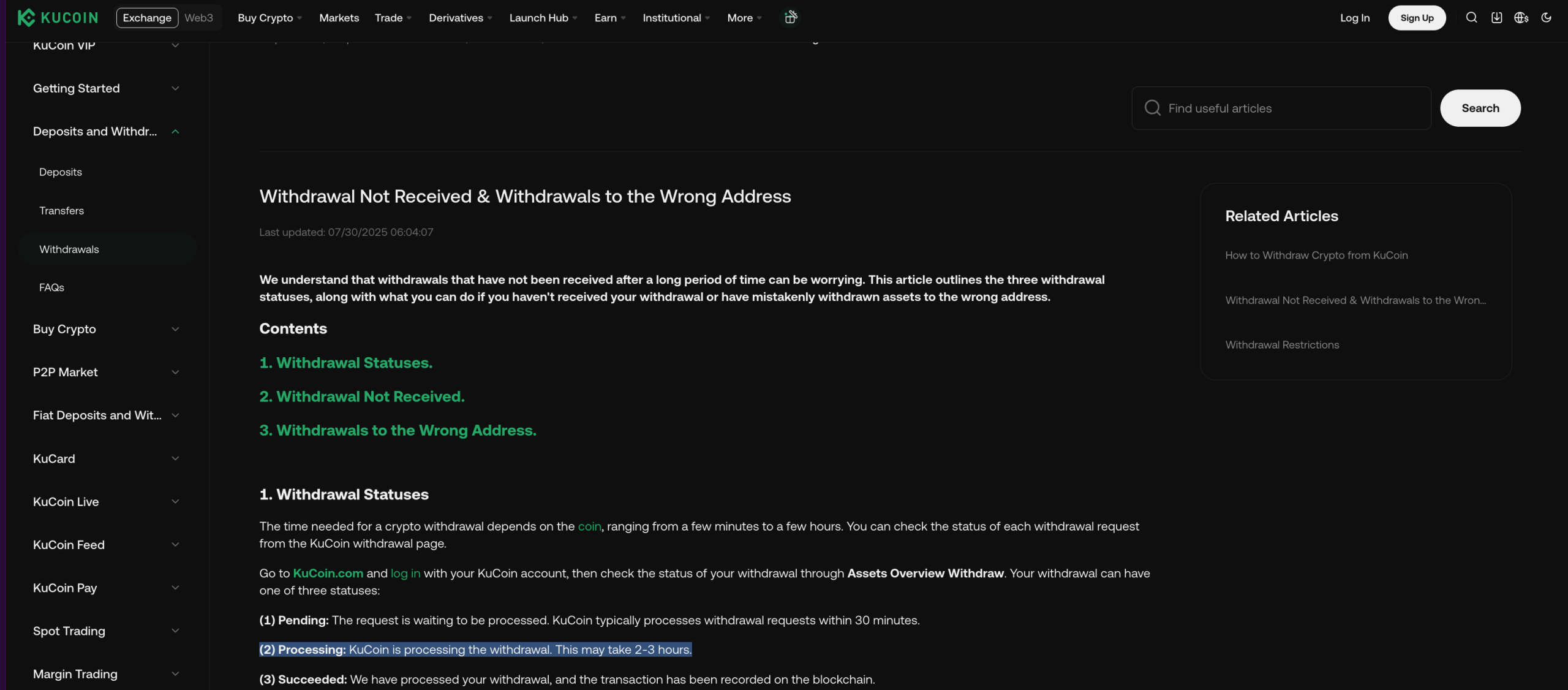
Task: Click the Log In link
Action: click(x=1355, y=18)
